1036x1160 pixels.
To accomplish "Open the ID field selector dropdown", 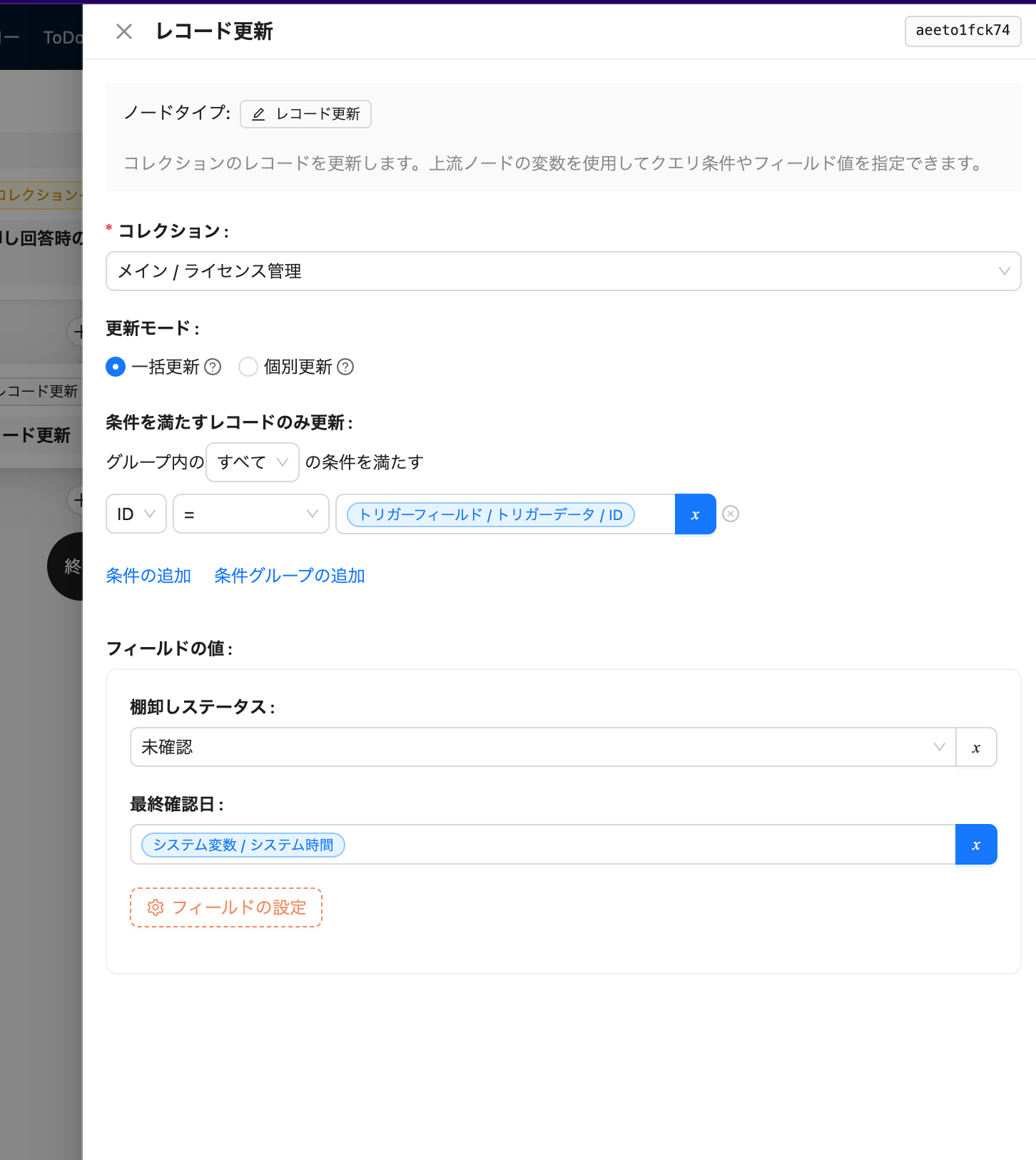I will 136,514.
